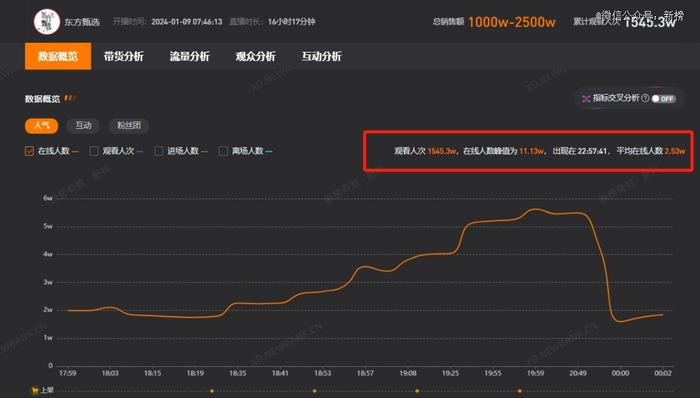Click the 东方甄选 account avatar
Viewport: 700px width, 398px height.
[x=47, y=21]
